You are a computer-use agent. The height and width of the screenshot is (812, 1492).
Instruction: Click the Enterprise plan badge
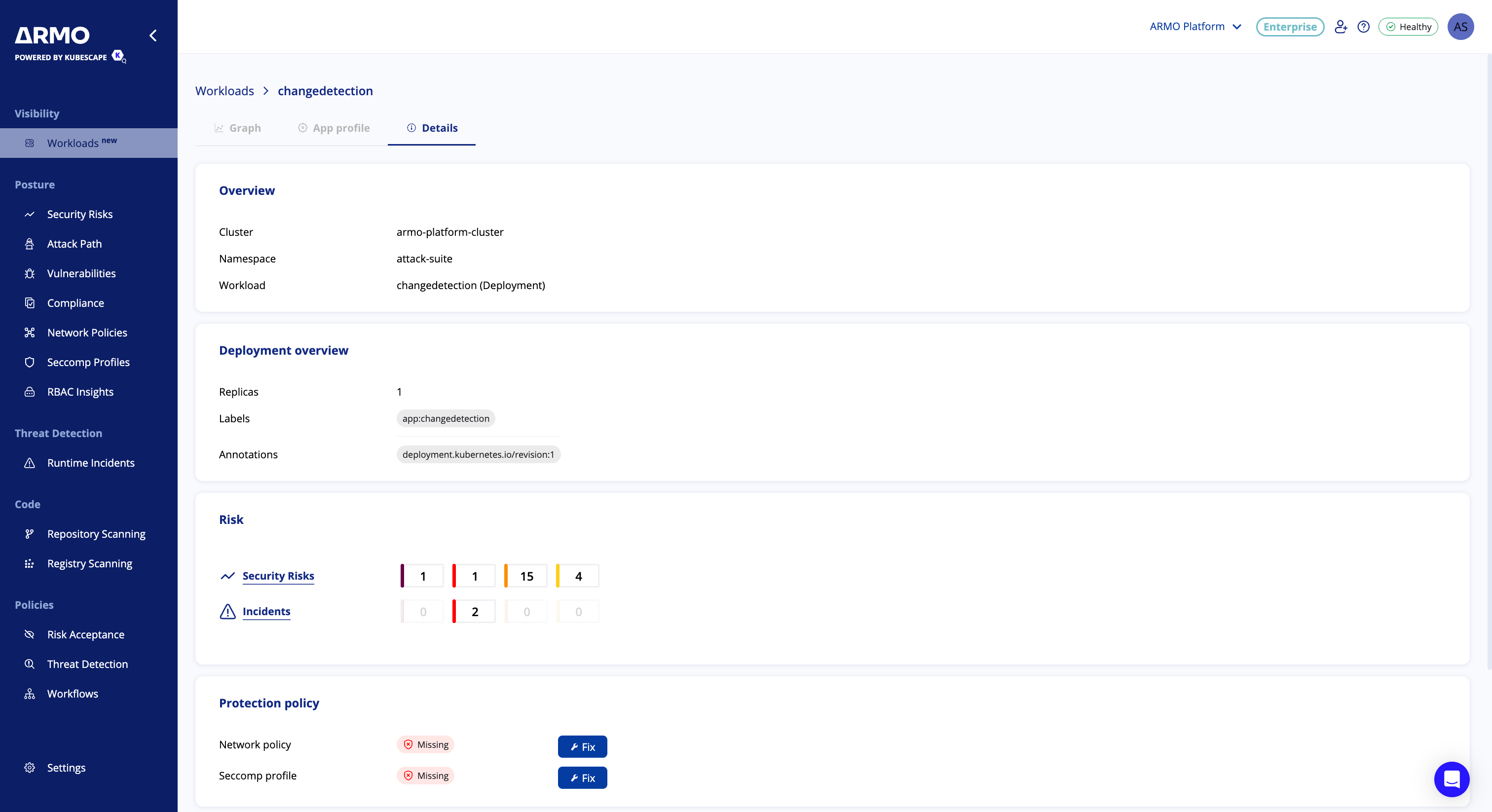[x=1289, y=27]
